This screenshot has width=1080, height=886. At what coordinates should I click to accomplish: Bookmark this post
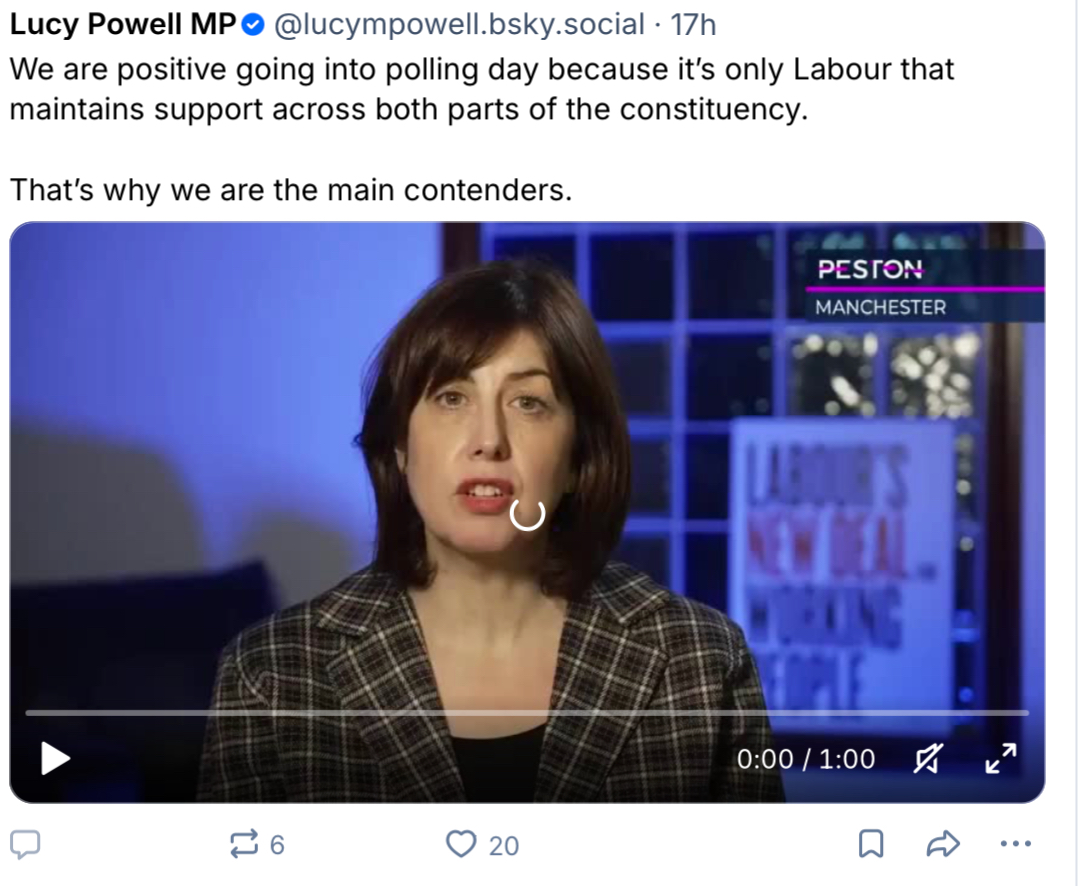[871, 845]
